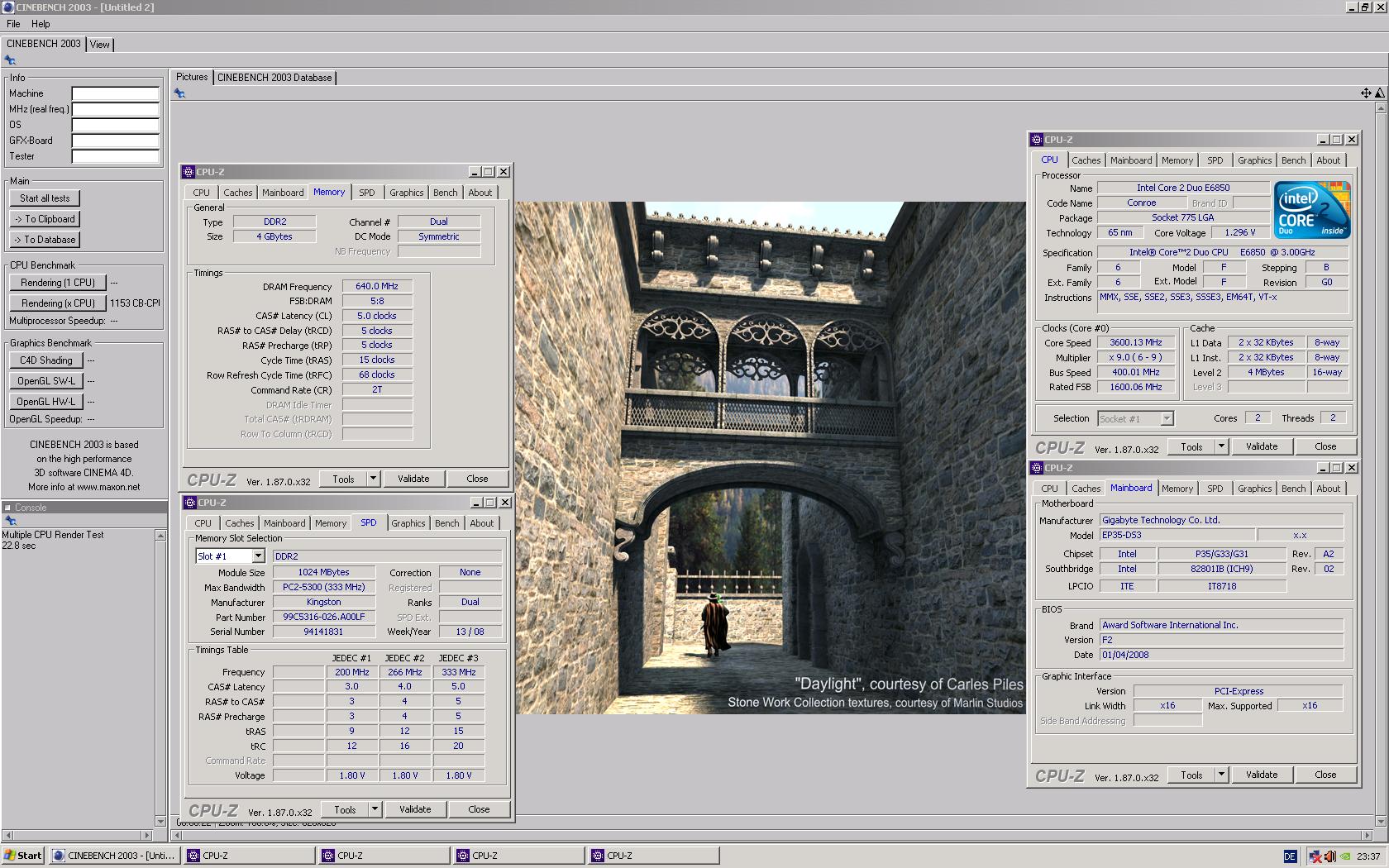Screen dimensions: 1389x868
Task: Open the volume speaker tray icon
Action: click(1330, 856)
